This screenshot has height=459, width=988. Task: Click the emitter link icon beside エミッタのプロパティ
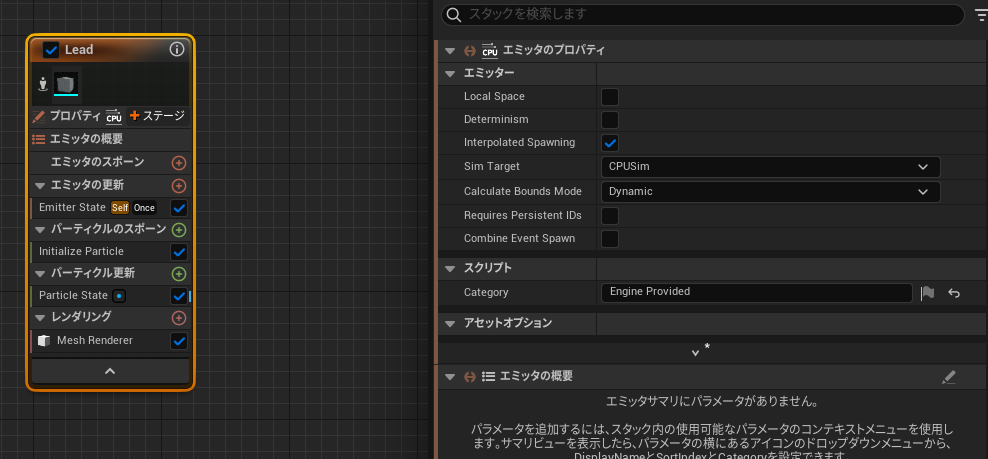(470, 51)
